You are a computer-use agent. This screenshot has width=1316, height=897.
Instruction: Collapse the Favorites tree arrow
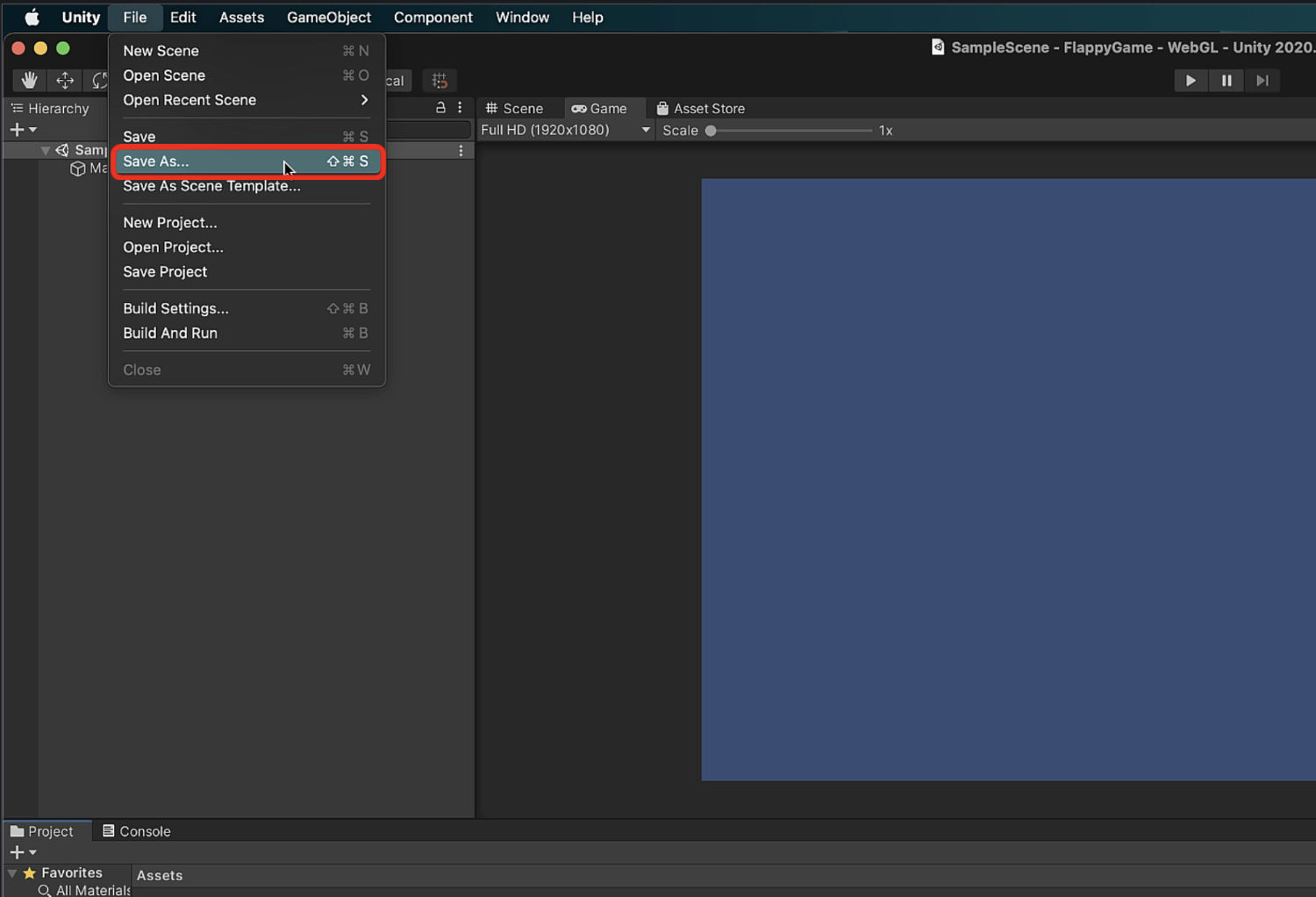(x=12, y=873)
